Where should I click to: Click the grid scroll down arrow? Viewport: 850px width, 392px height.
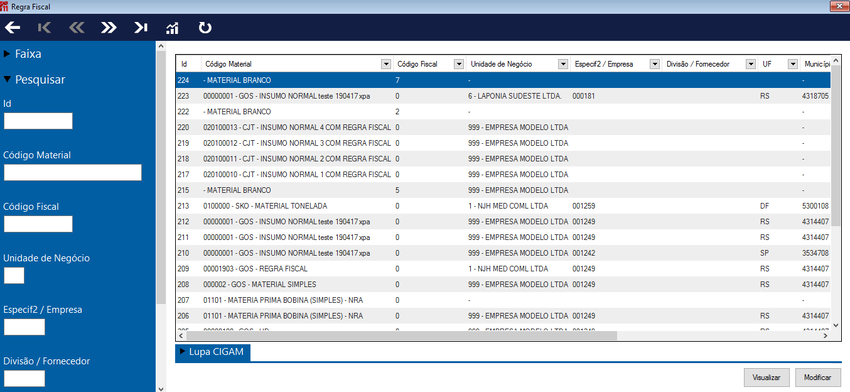coord(835,325)
